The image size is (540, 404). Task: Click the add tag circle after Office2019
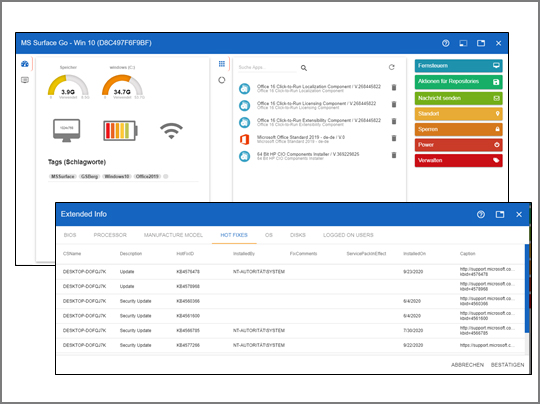(166, 176)
